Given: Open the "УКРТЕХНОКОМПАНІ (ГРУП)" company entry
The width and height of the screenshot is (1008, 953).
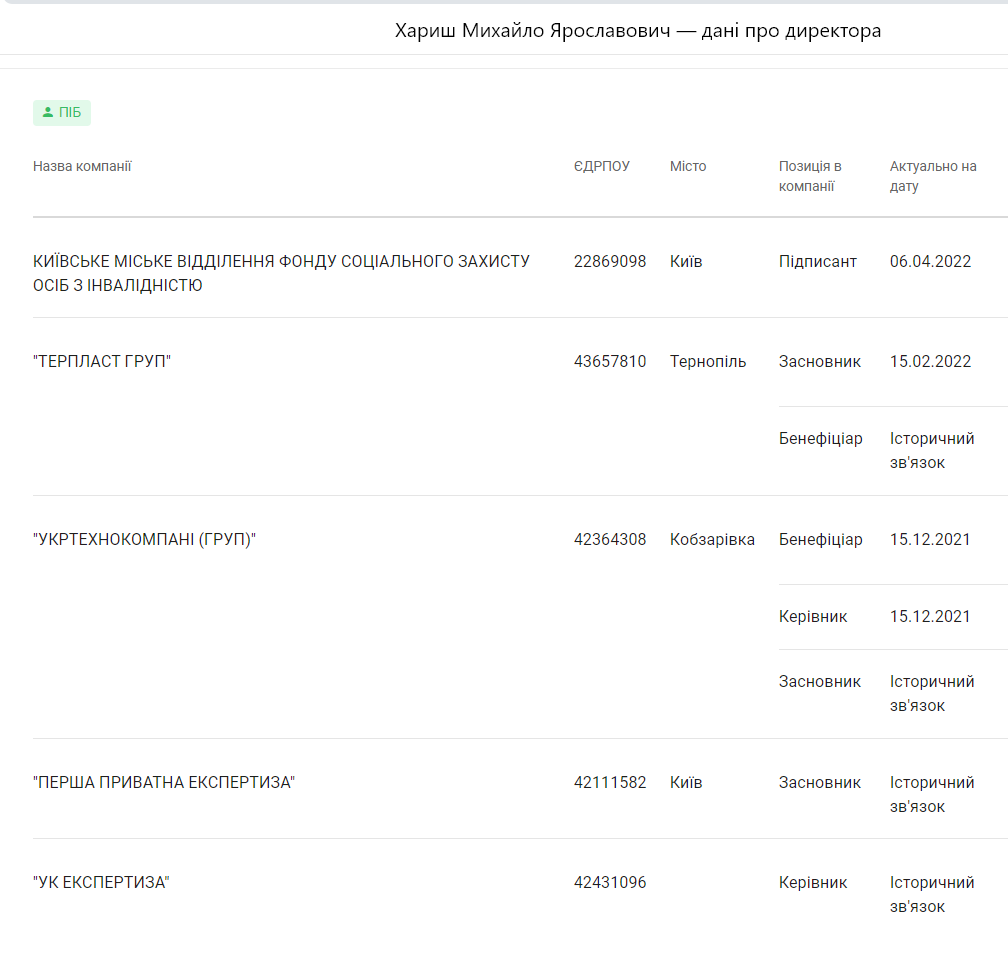Looking at the screenshot, I should tap(144, 540).
